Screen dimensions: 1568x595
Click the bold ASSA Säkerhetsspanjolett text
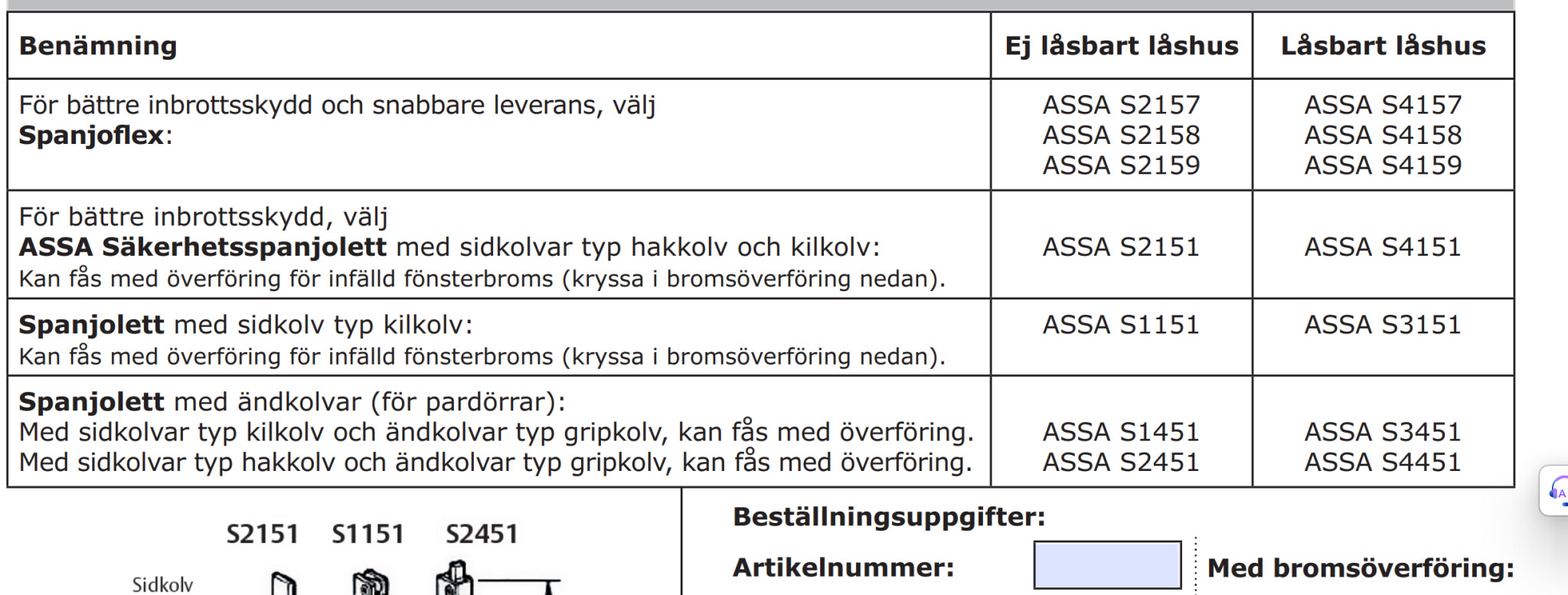[203, 247]
